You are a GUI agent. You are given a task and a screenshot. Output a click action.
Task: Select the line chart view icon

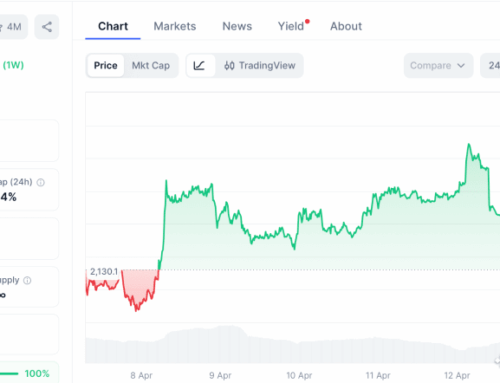tap(199, 66)
